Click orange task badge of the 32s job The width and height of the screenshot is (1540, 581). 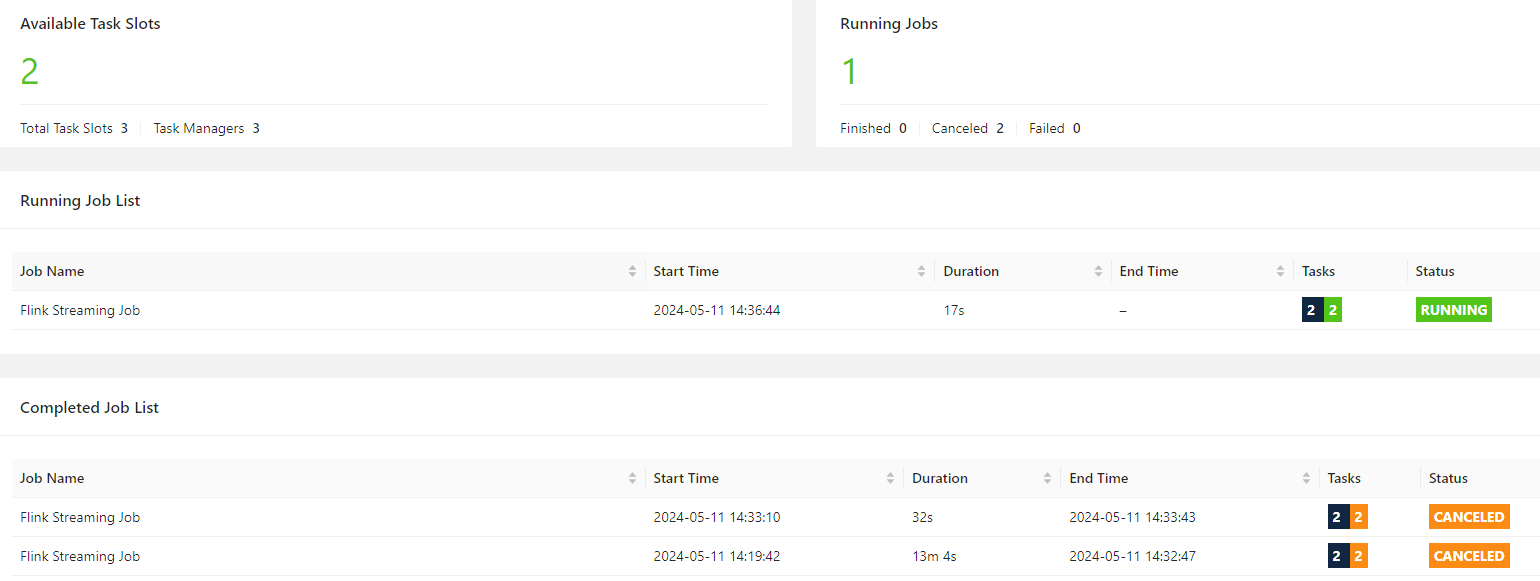coord(1358,517)
